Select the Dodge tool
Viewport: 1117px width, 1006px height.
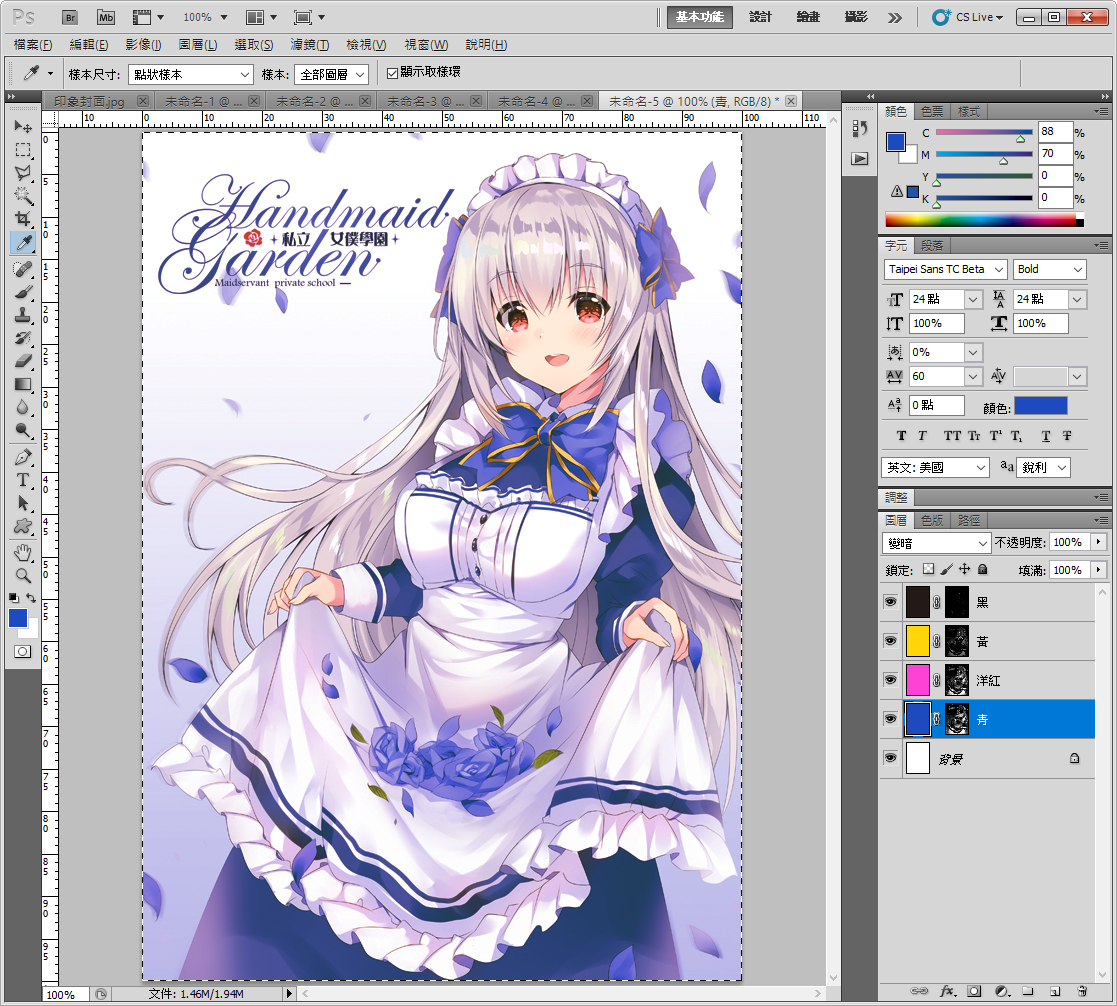(23, 430)
